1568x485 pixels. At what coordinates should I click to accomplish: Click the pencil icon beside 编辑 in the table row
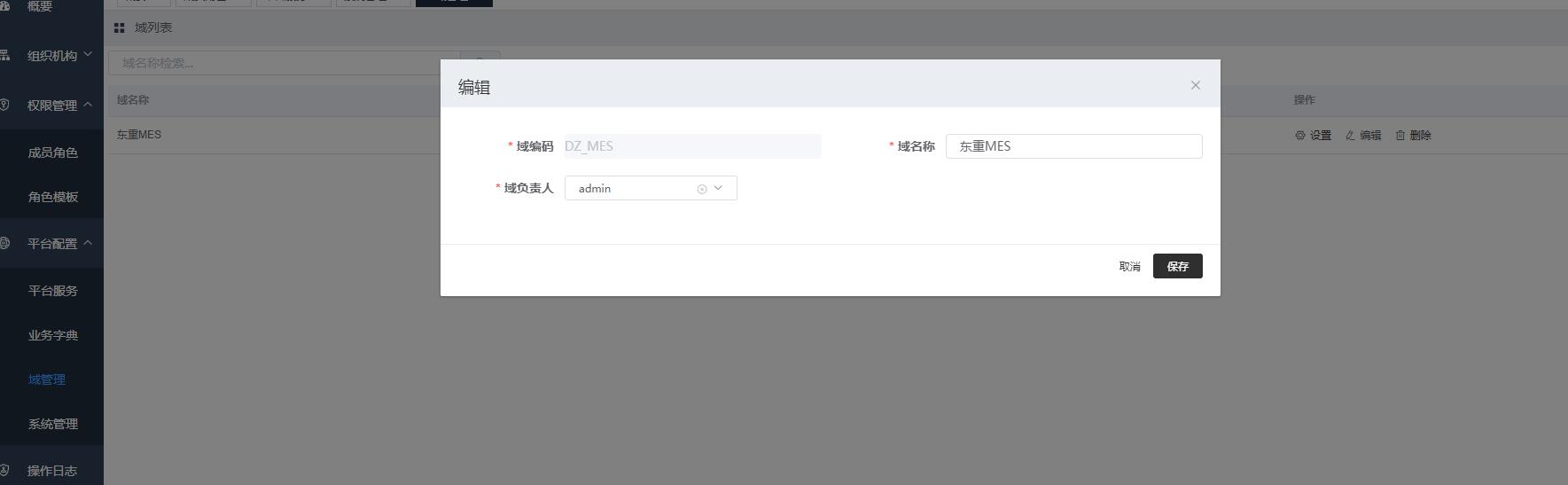point(1350,136)
